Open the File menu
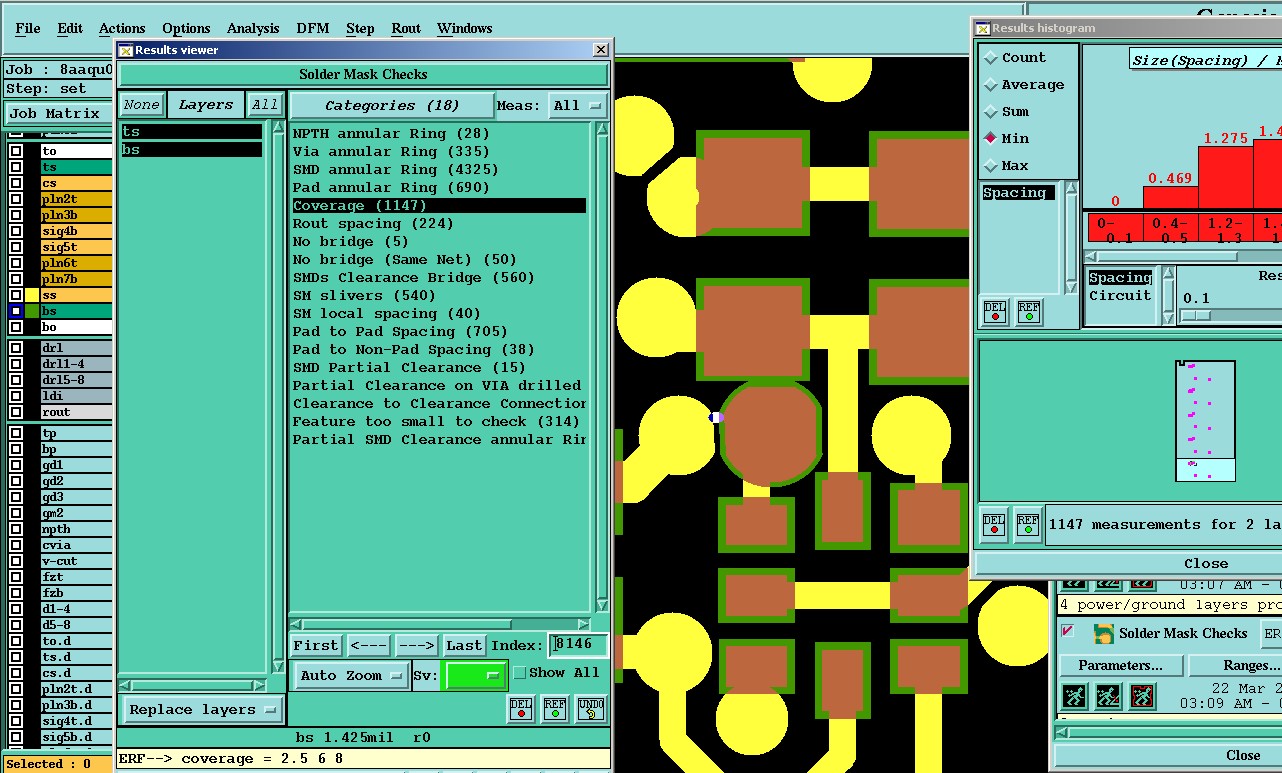This screenshot has height=773, width=1282. [x=28, y=28]
